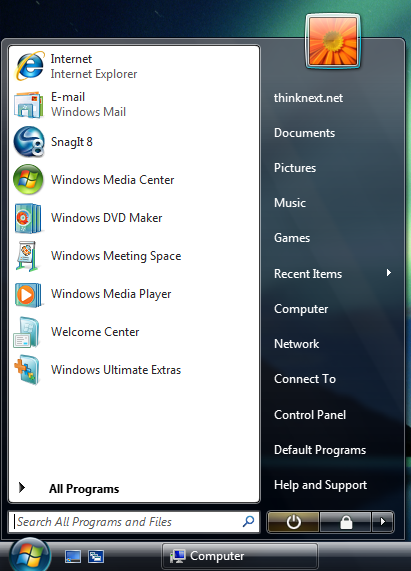Expand the shutdown options arrow
Image resolution: width=411 pixels, height=571 pixels.
tap(382, 522)
